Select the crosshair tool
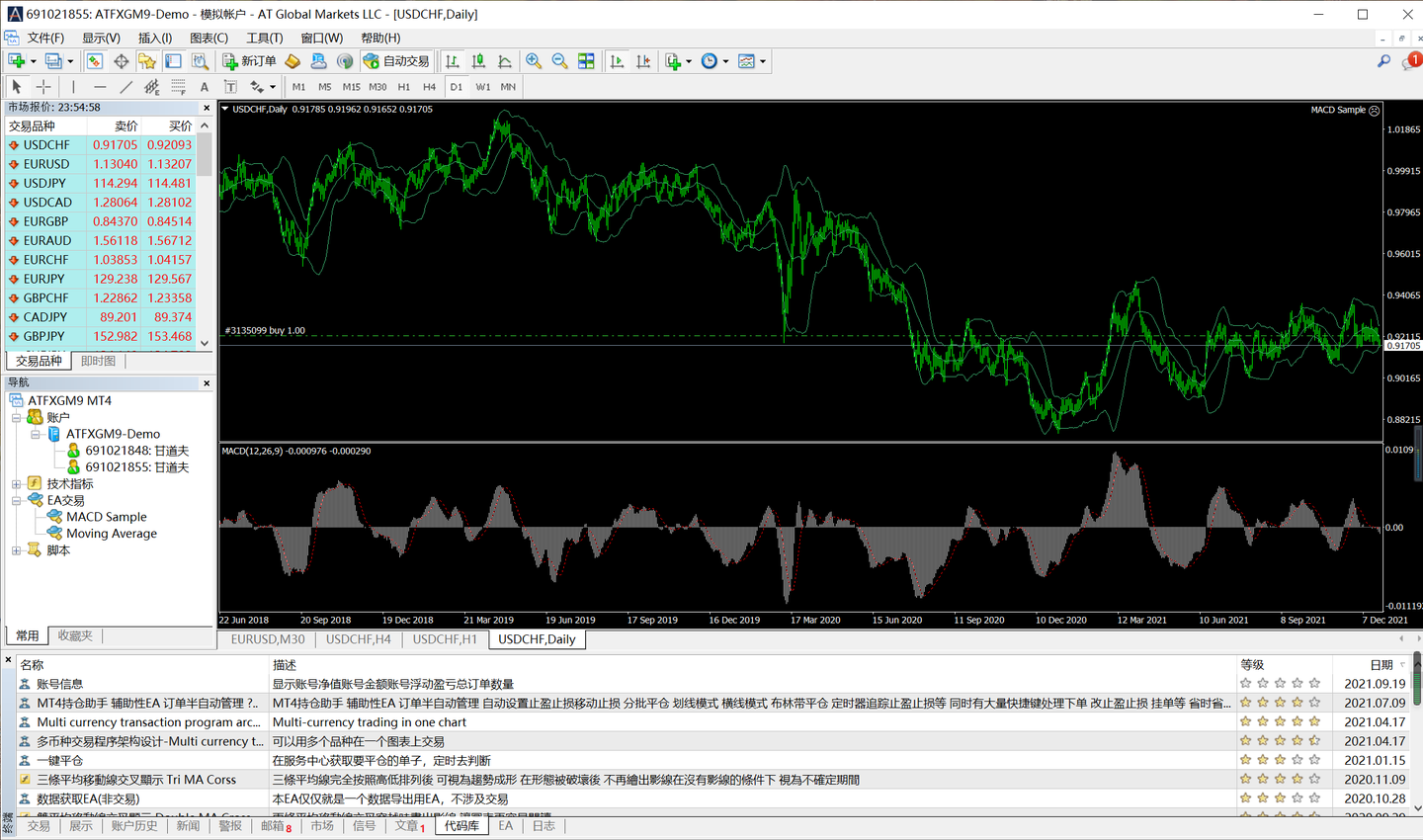Viewport: 1423px width, 840px height. [x=43, y=87]
